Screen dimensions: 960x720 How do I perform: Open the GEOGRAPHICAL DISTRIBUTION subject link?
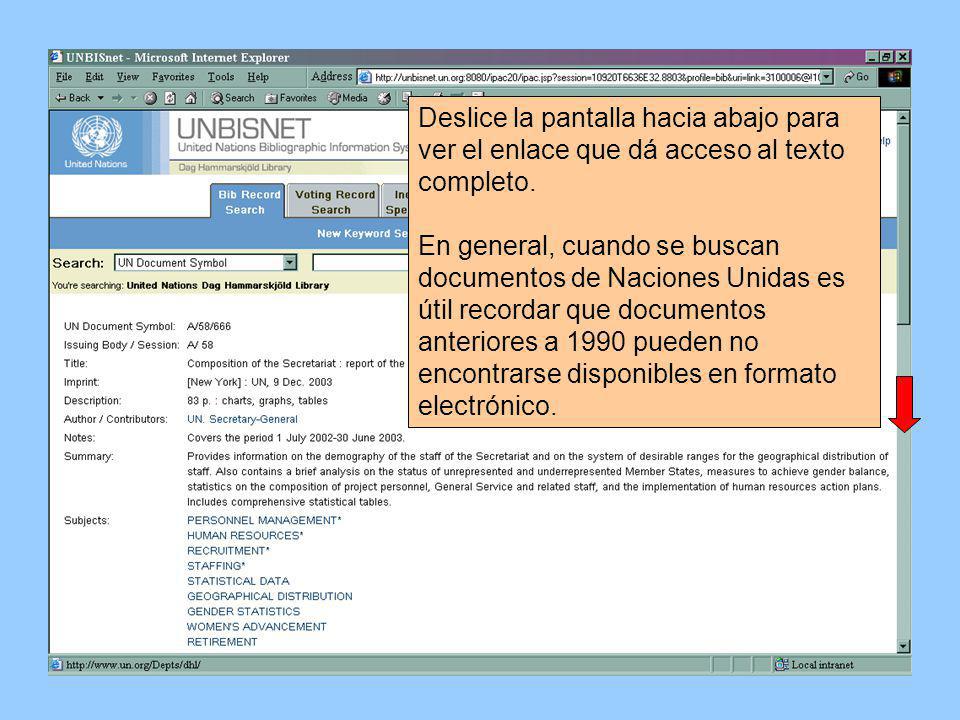tap(270, 596)
